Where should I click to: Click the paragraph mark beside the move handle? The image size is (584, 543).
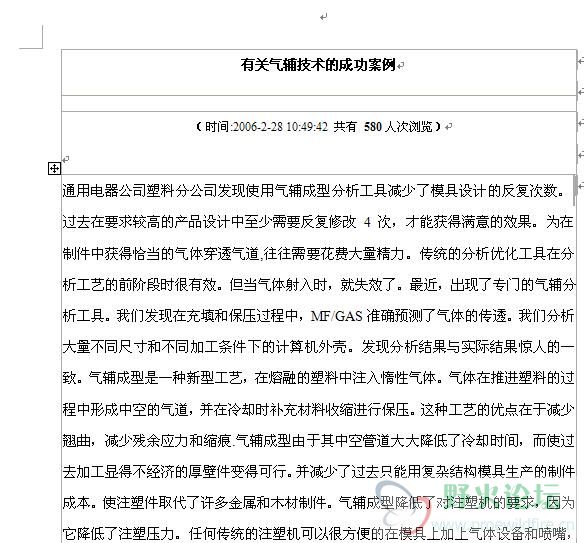(66, 159)
